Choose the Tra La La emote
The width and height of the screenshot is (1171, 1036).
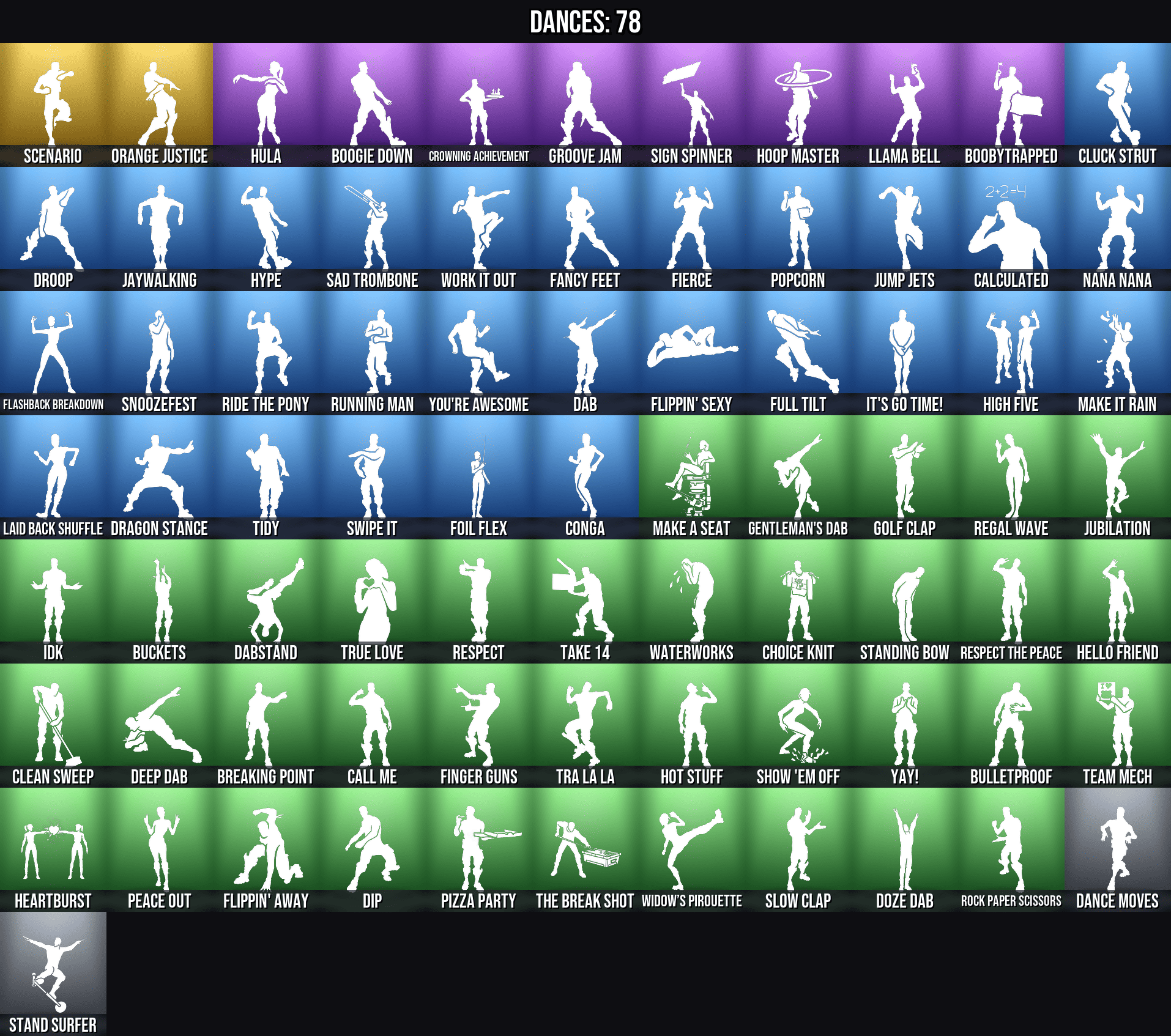(x=585, y=725)
